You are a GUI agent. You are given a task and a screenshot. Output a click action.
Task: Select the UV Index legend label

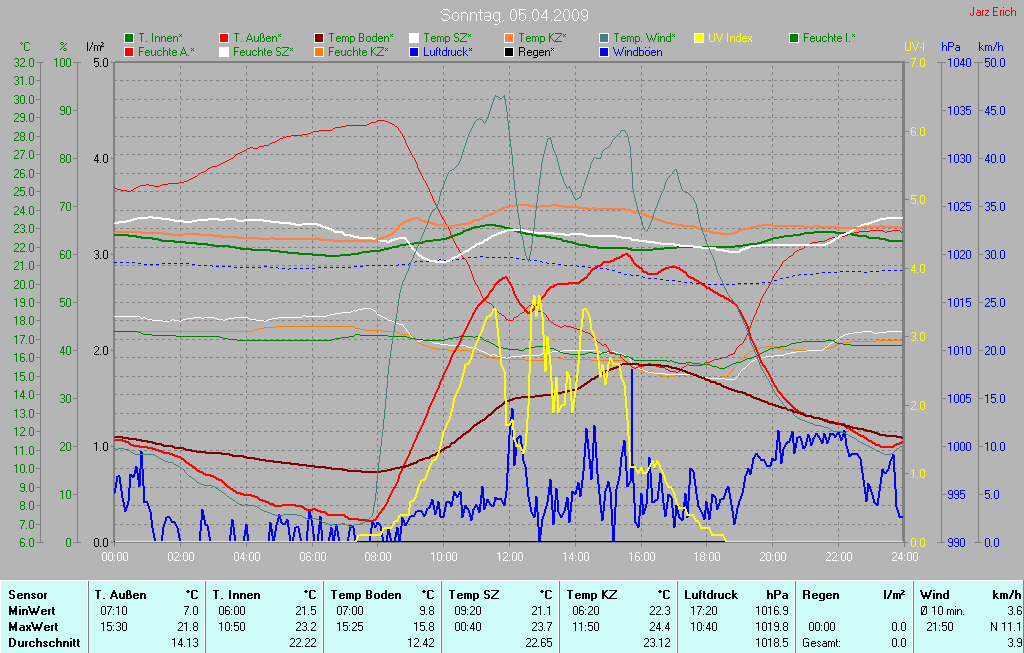pyautogui.click(x=730, y=39)
